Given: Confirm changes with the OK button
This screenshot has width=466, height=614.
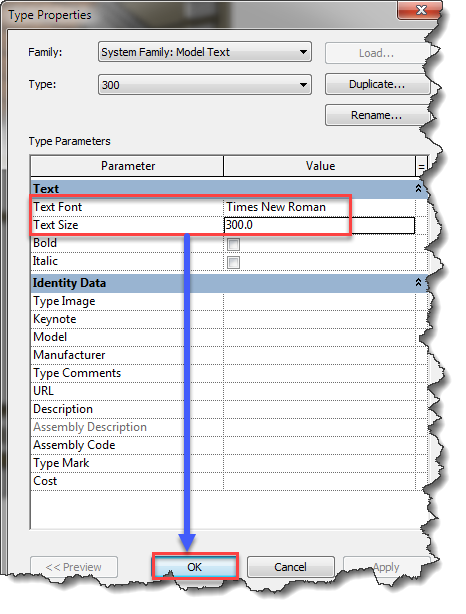Looking at the screenshot, I should pos(195,567).
